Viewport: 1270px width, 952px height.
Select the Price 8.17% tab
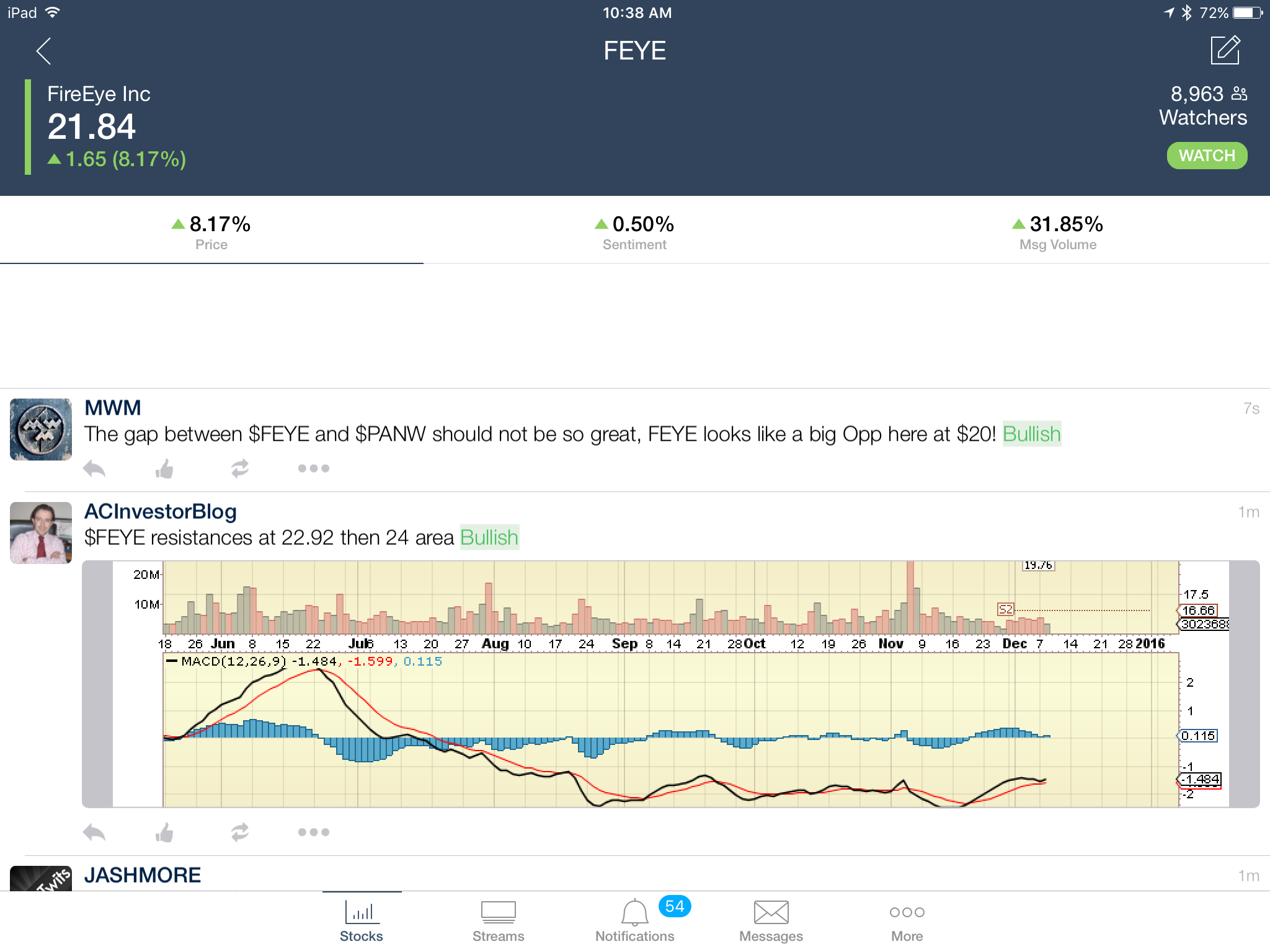[x=211, y=232]
